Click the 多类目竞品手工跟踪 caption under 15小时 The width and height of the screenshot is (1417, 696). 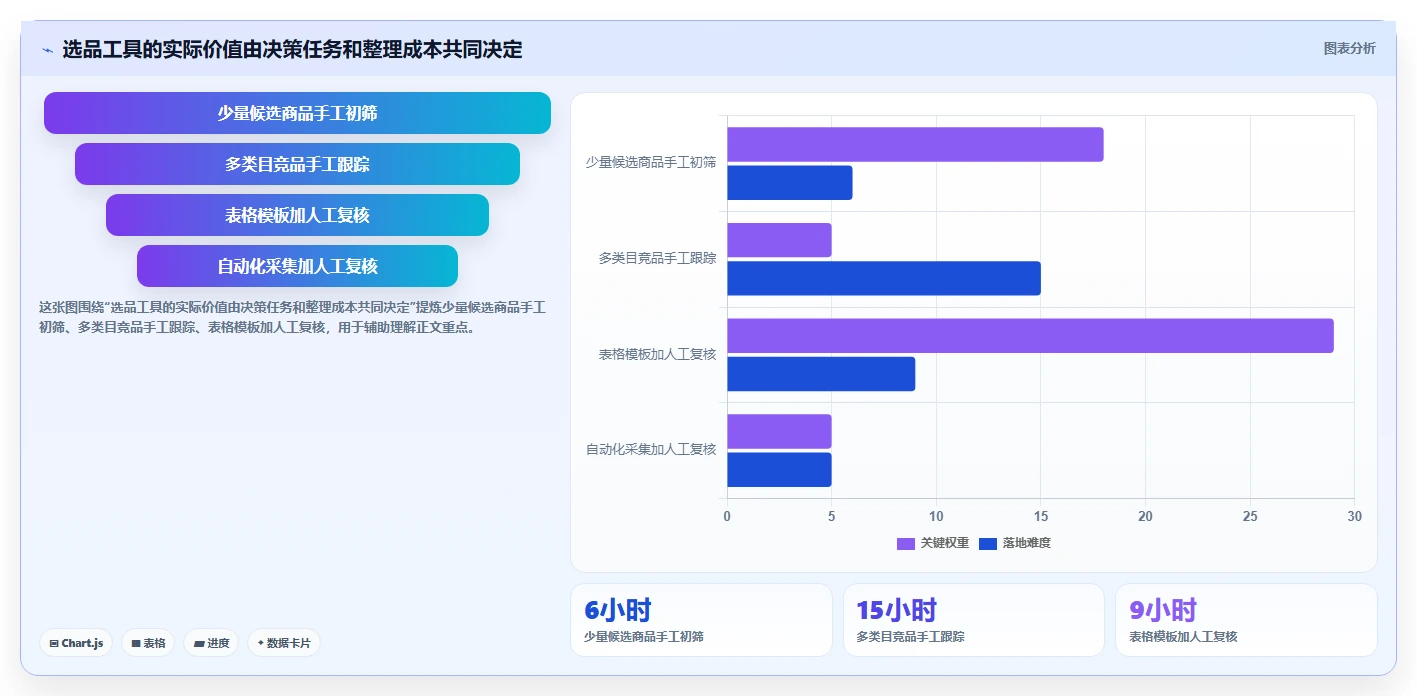coord(910,637)
